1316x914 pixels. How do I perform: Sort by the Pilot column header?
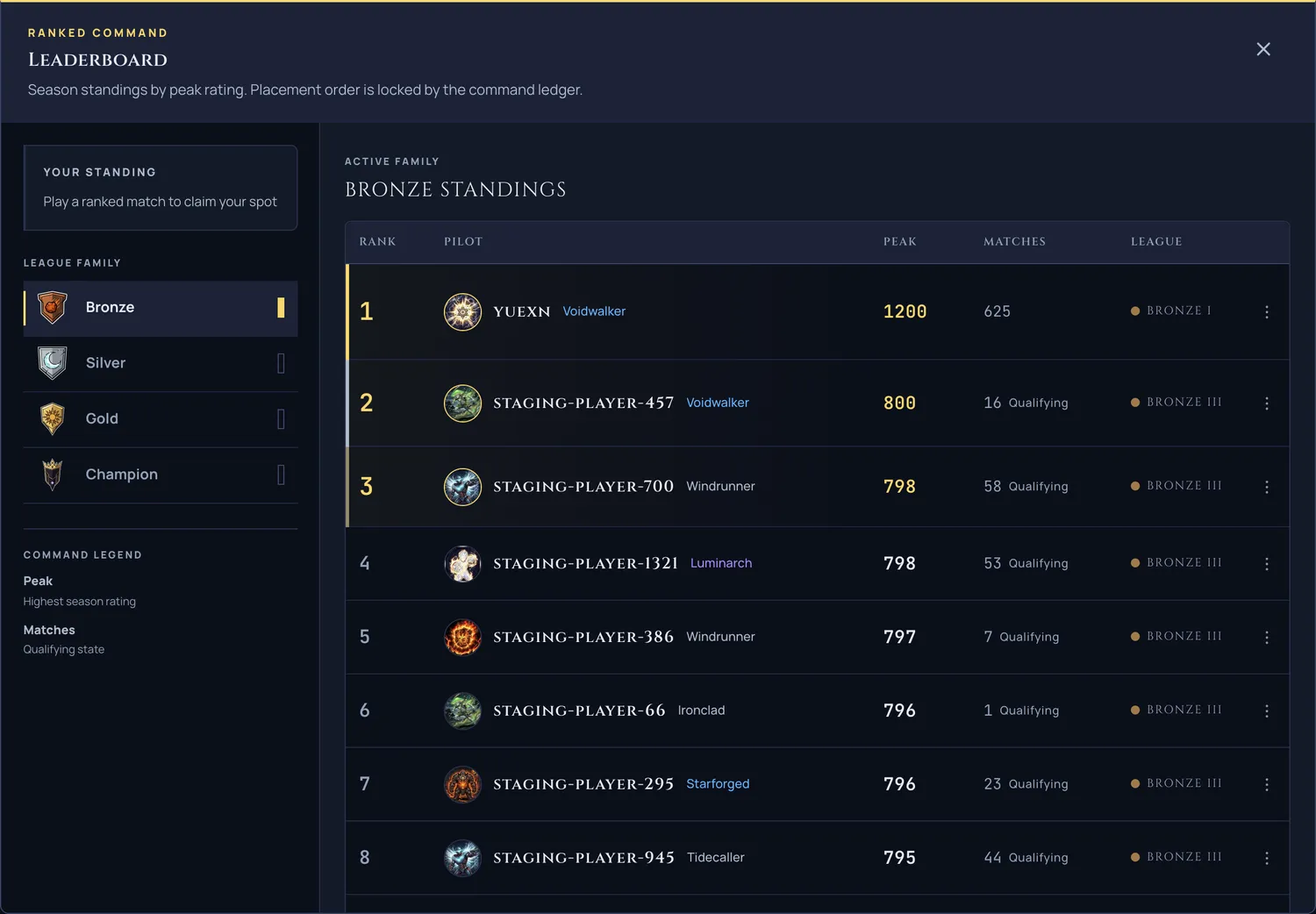click(x=463, y=241)
